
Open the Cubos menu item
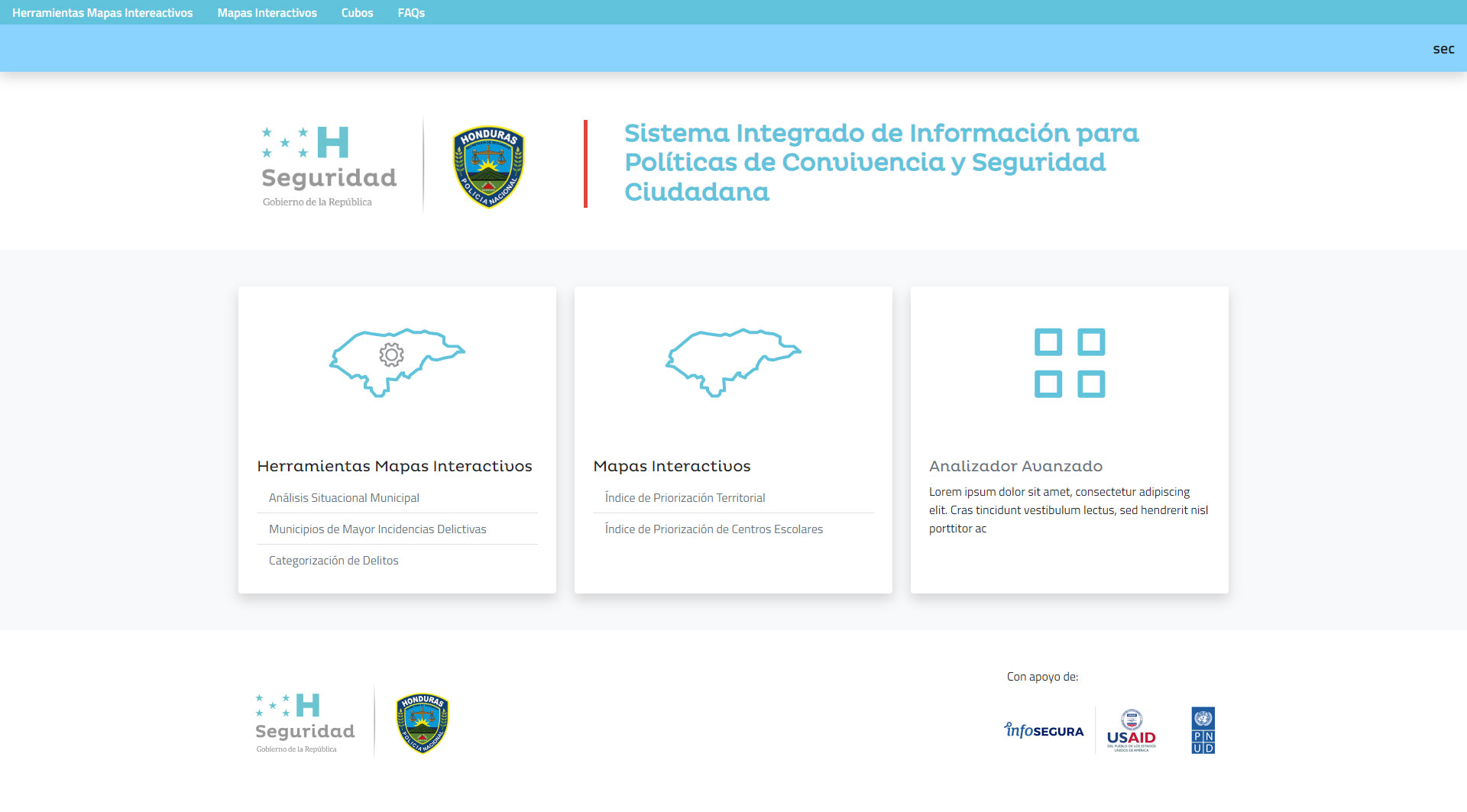click(357, 13)
